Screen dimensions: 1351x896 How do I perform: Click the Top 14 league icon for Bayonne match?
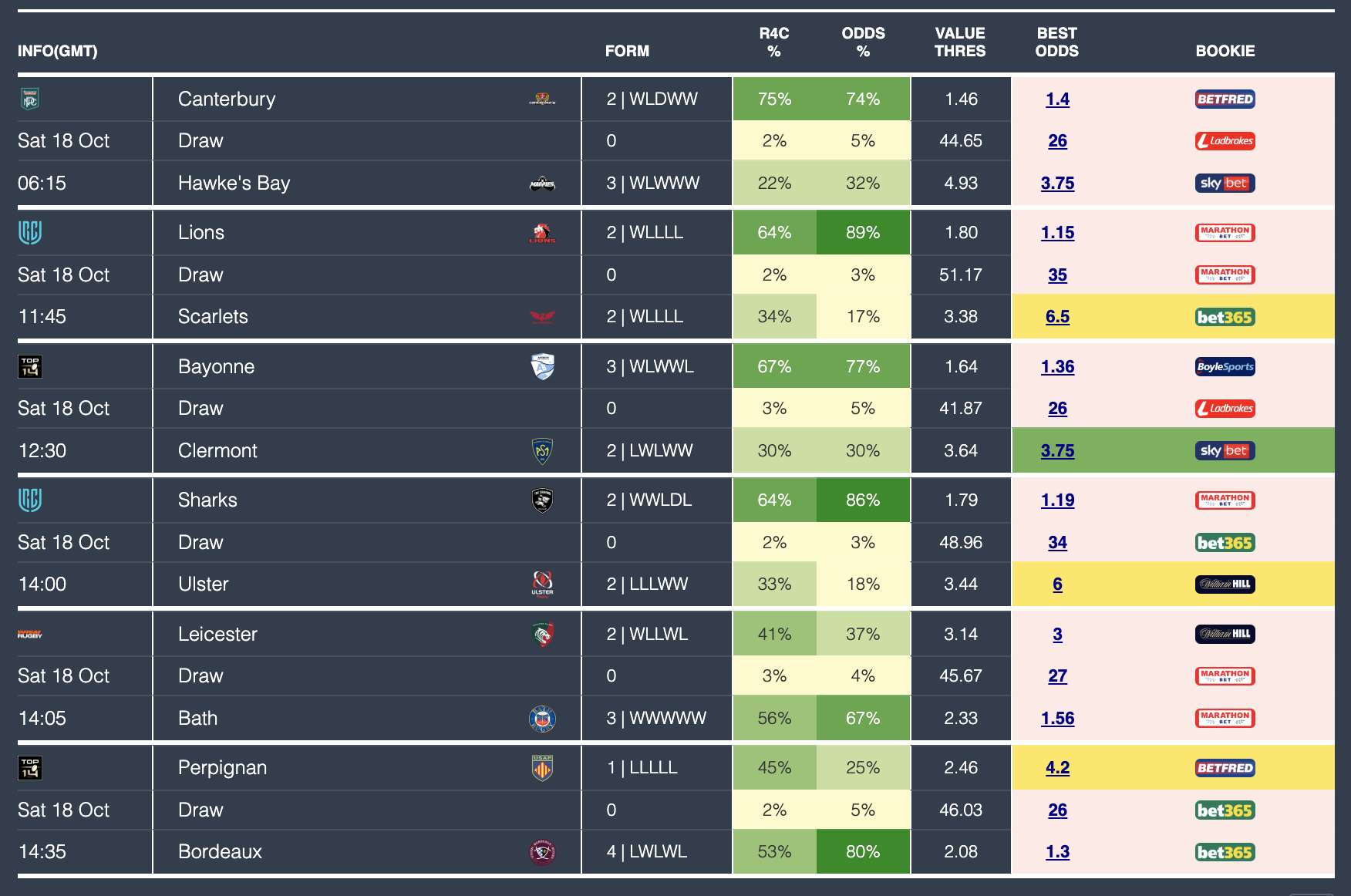(30, 366)
